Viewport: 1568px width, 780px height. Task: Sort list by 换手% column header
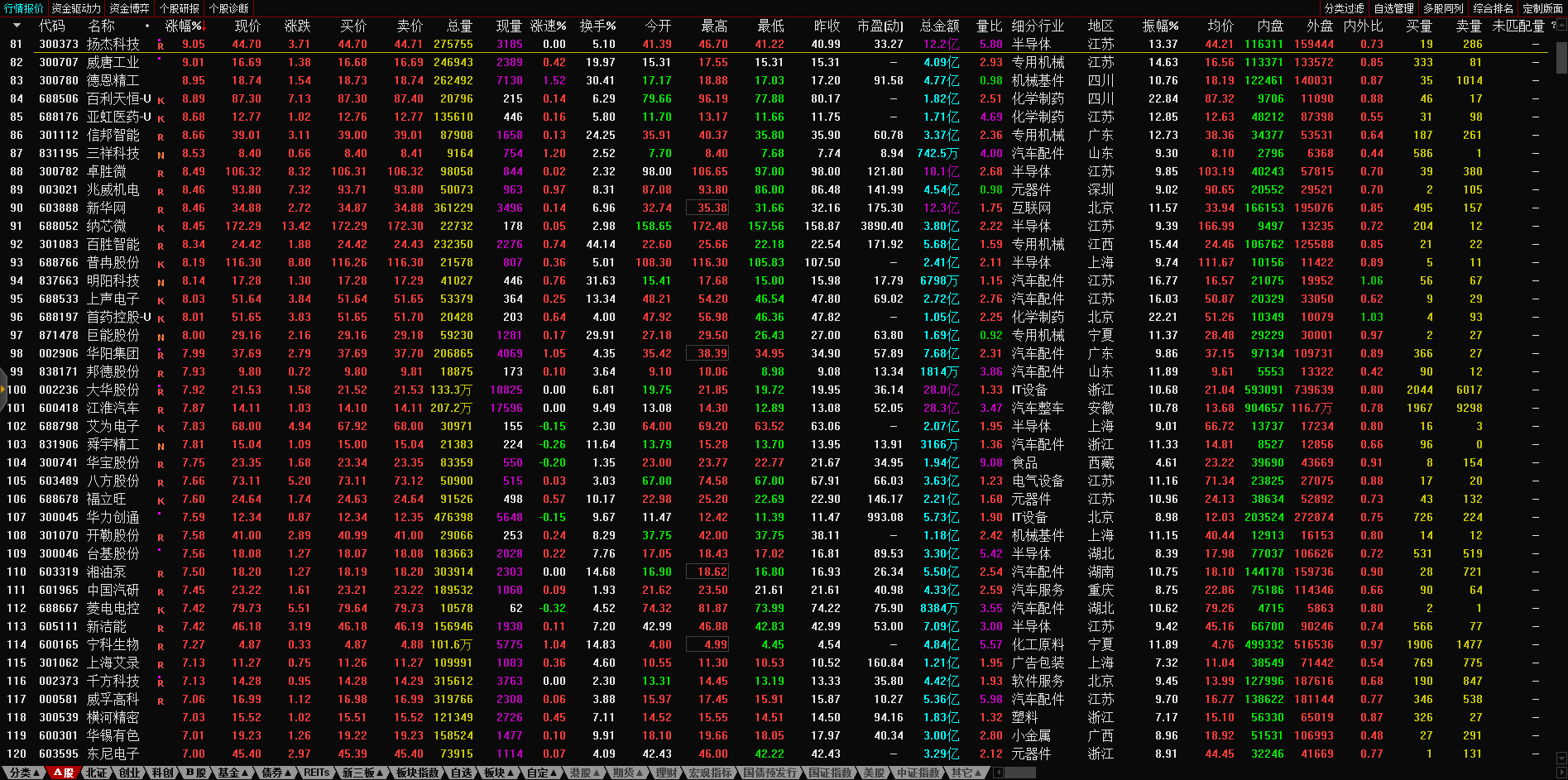tap(597, 26)
